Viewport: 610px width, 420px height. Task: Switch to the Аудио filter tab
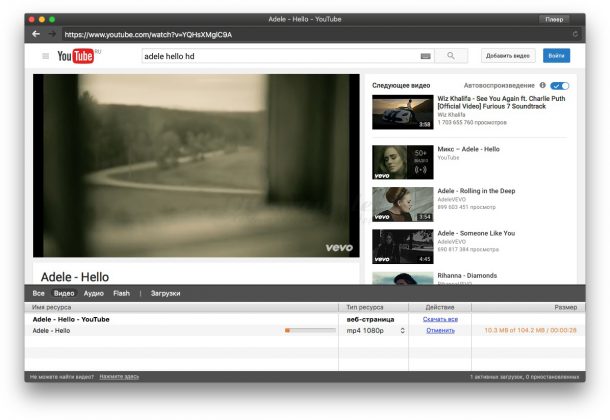pyautogui.click(x=93, y=293)
